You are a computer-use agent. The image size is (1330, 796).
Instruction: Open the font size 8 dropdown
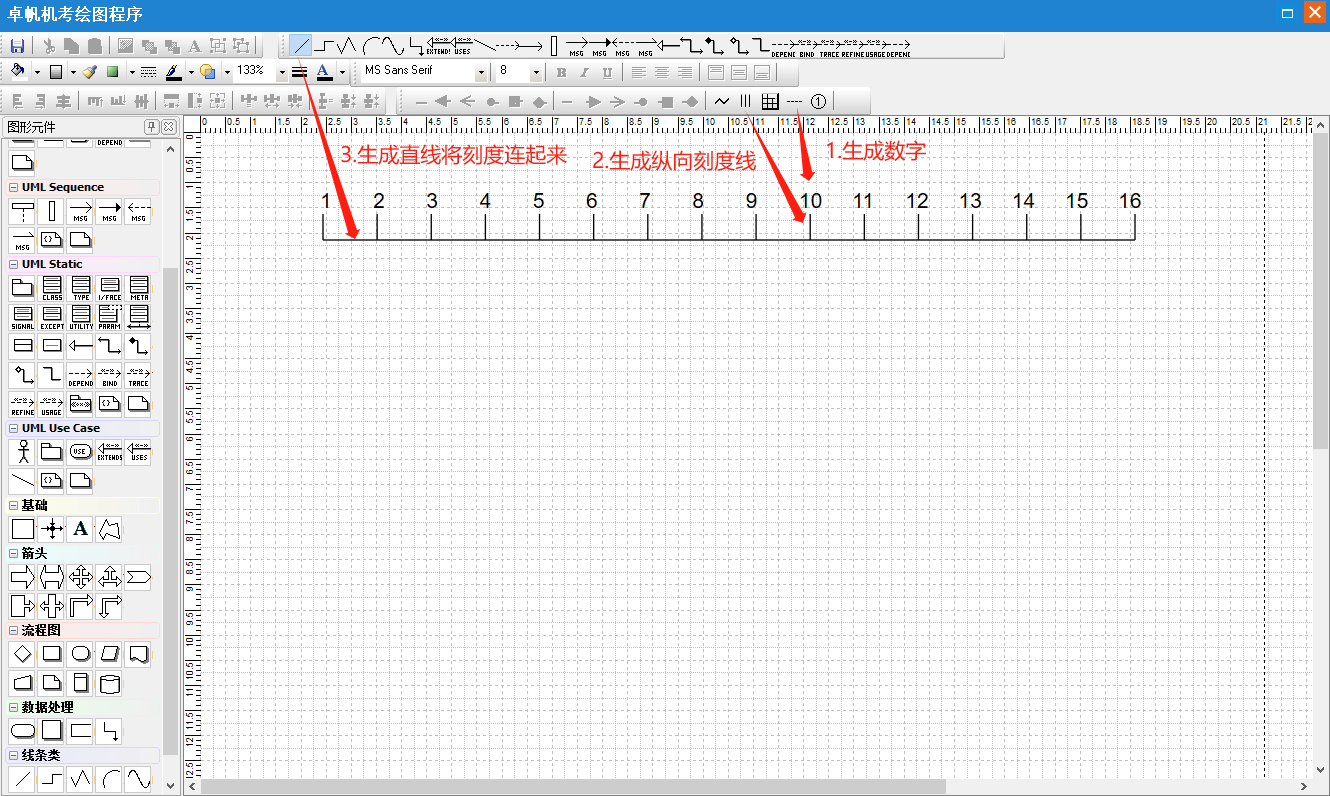(x=536, y=72)
